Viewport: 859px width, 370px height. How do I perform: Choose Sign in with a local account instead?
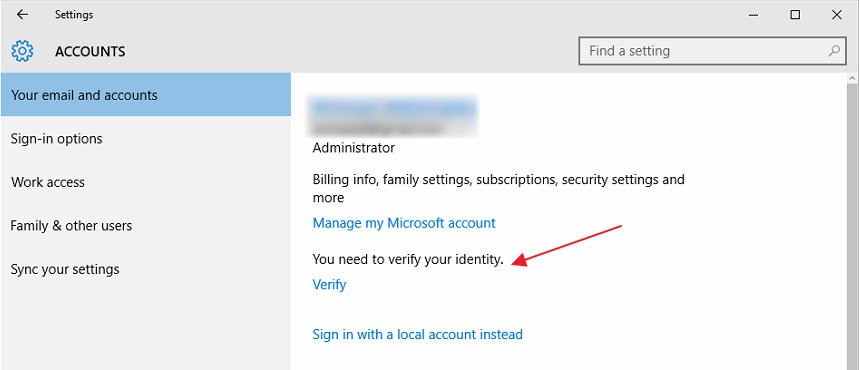[x=417, y=334]
